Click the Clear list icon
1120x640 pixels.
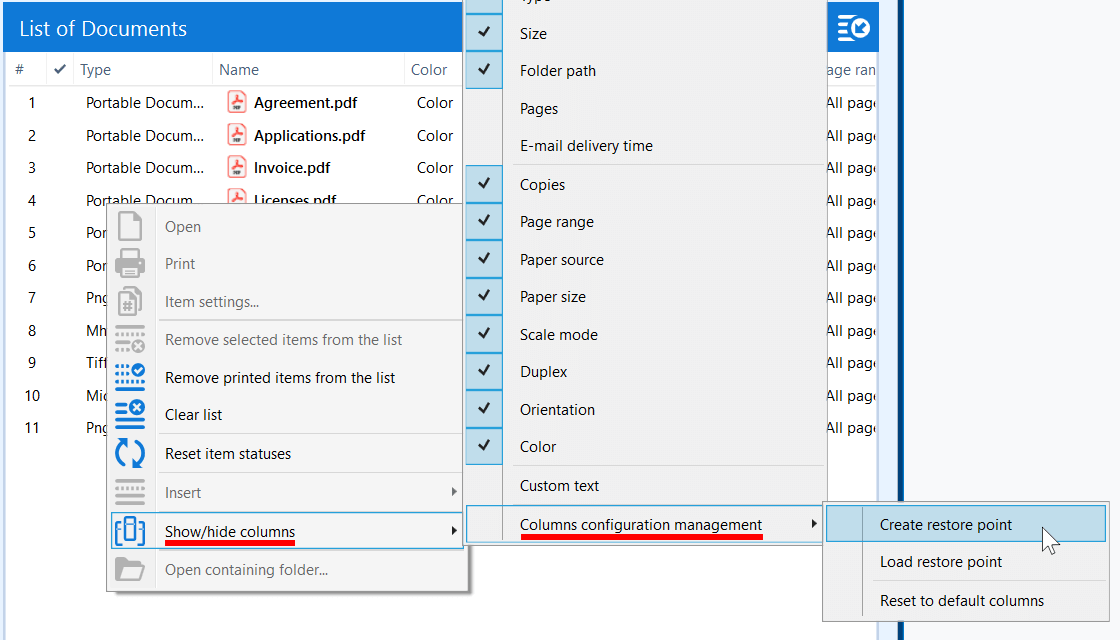tap(130, 414)
